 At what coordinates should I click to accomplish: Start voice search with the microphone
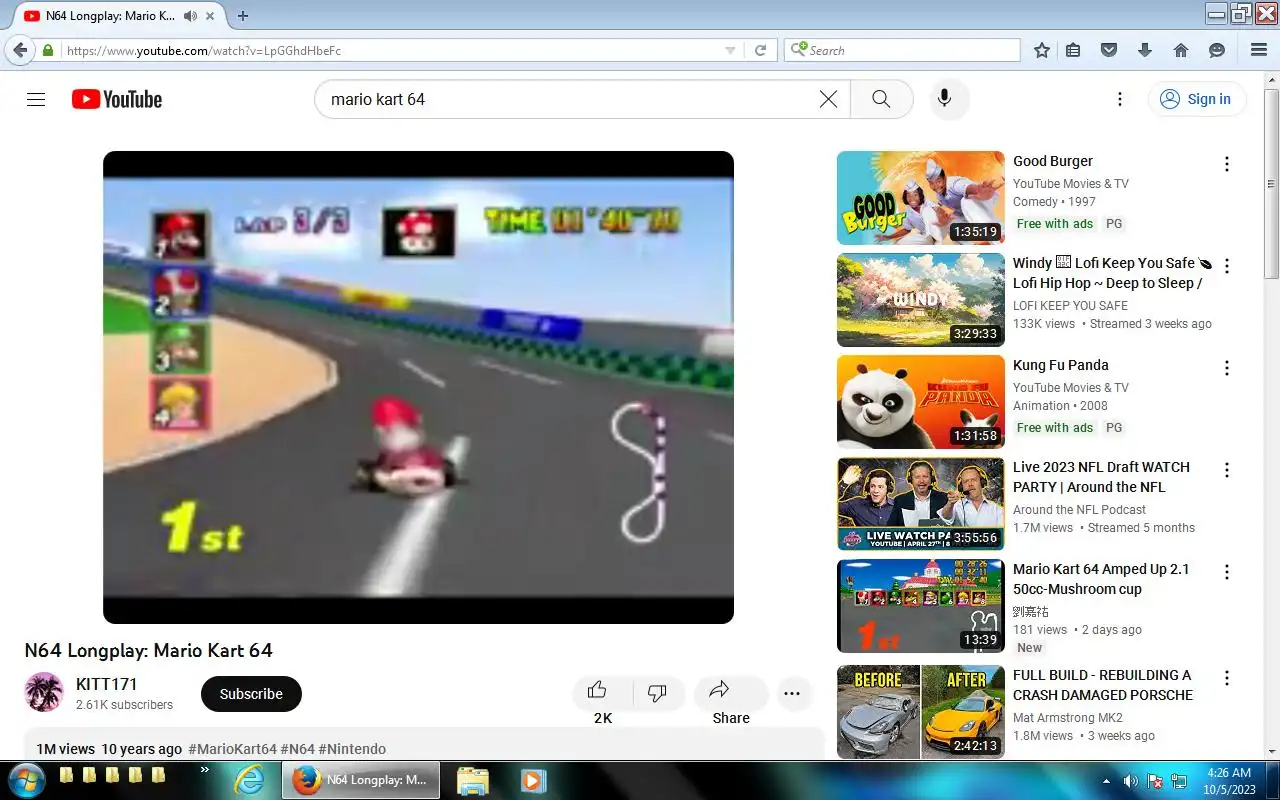coord(944,99)
